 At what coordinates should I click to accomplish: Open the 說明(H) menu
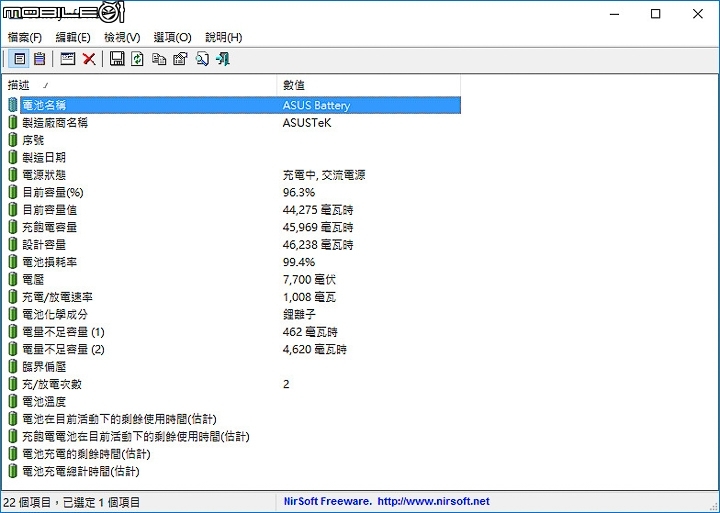pos(224,37)
